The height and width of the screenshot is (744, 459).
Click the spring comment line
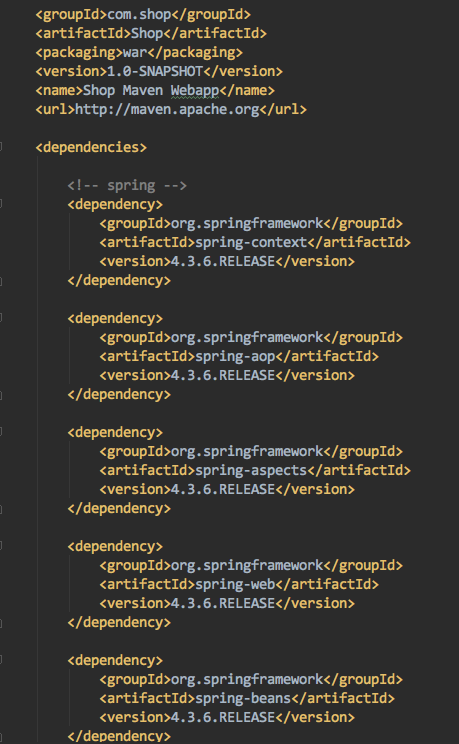tap(127, 185)
